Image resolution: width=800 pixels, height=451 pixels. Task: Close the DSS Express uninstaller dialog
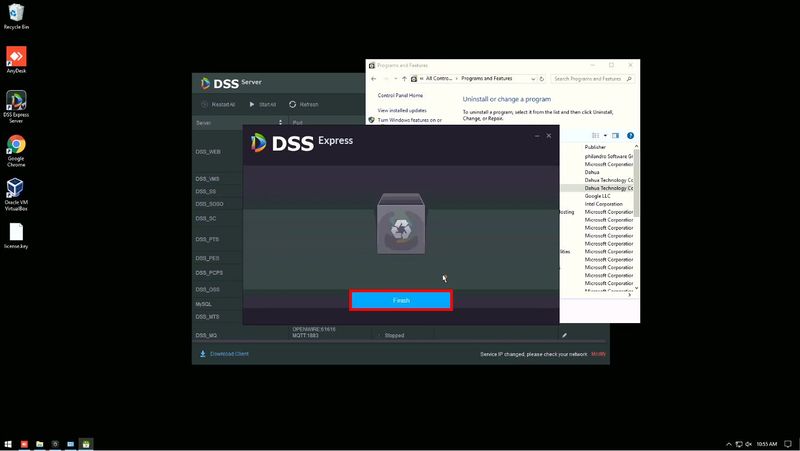tap(549, 136)
